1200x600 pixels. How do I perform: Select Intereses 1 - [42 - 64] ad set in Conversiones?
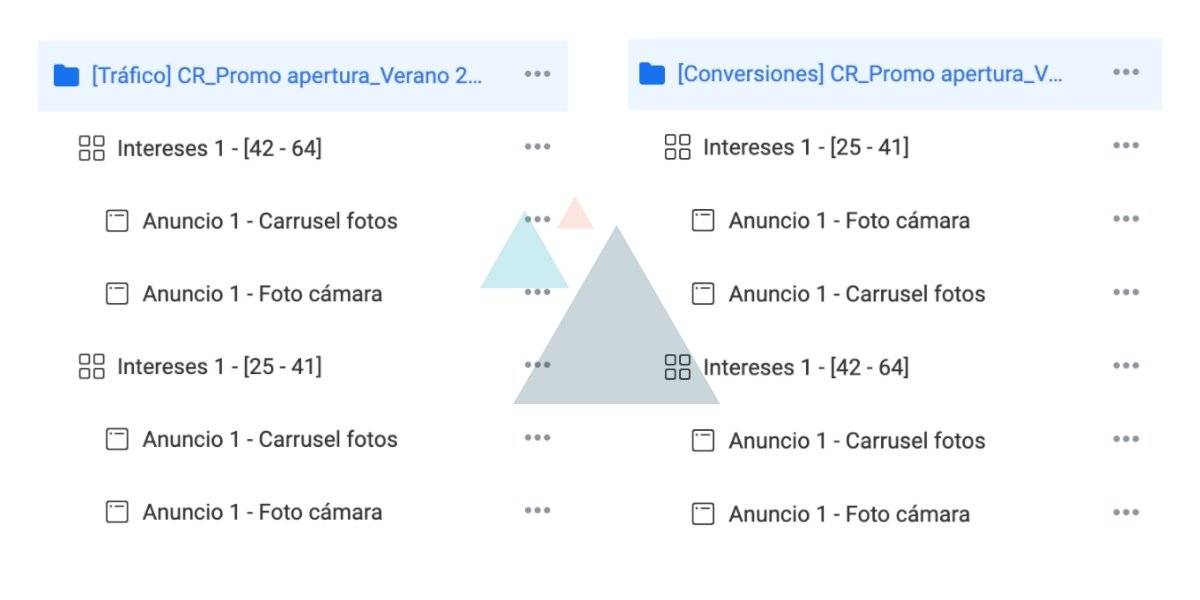pos(806,367)
